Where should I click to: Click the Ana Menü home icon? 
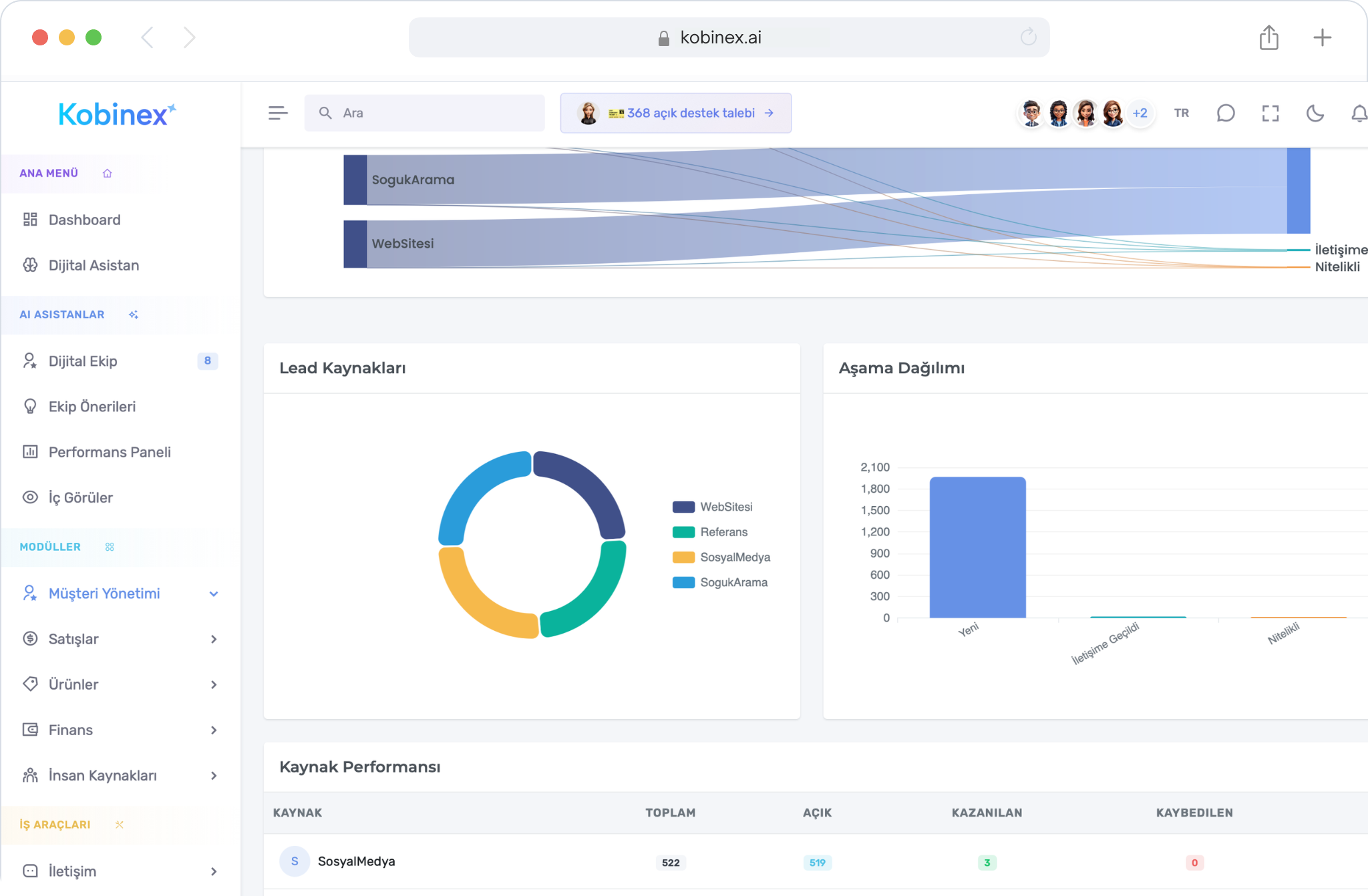107,173
